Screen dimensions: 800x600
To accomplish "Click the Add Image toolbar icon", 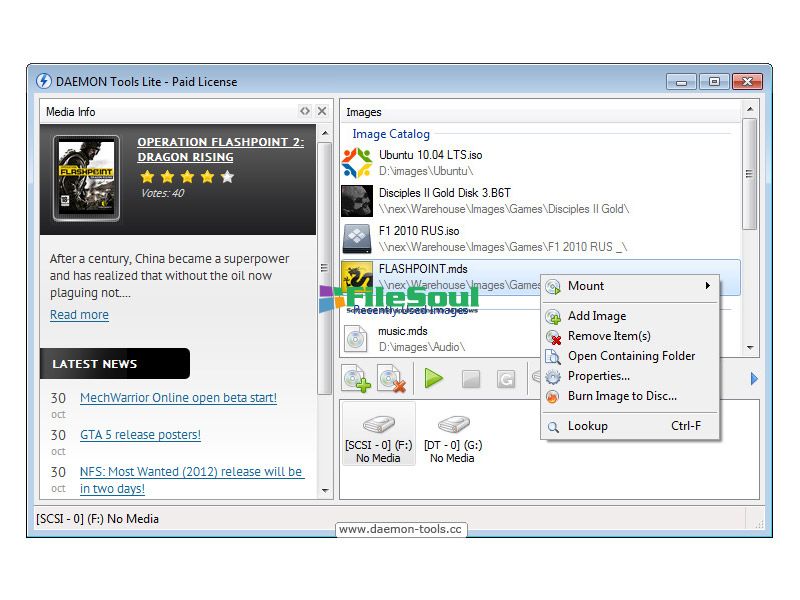I will point(356,379).
